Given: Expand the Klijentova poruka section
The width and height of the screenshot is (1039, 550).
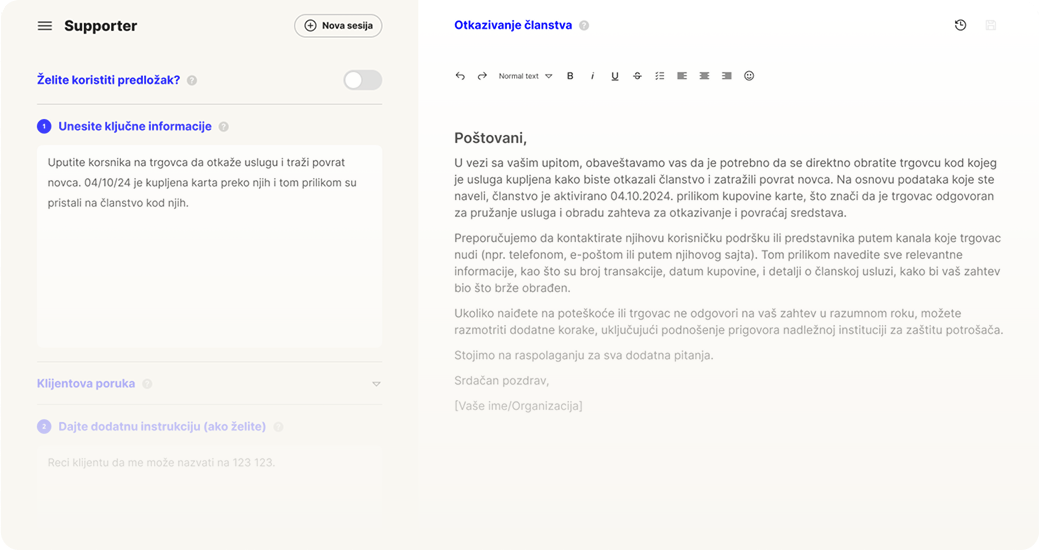Looking at the screenshot, I should [x=376, y=384].
